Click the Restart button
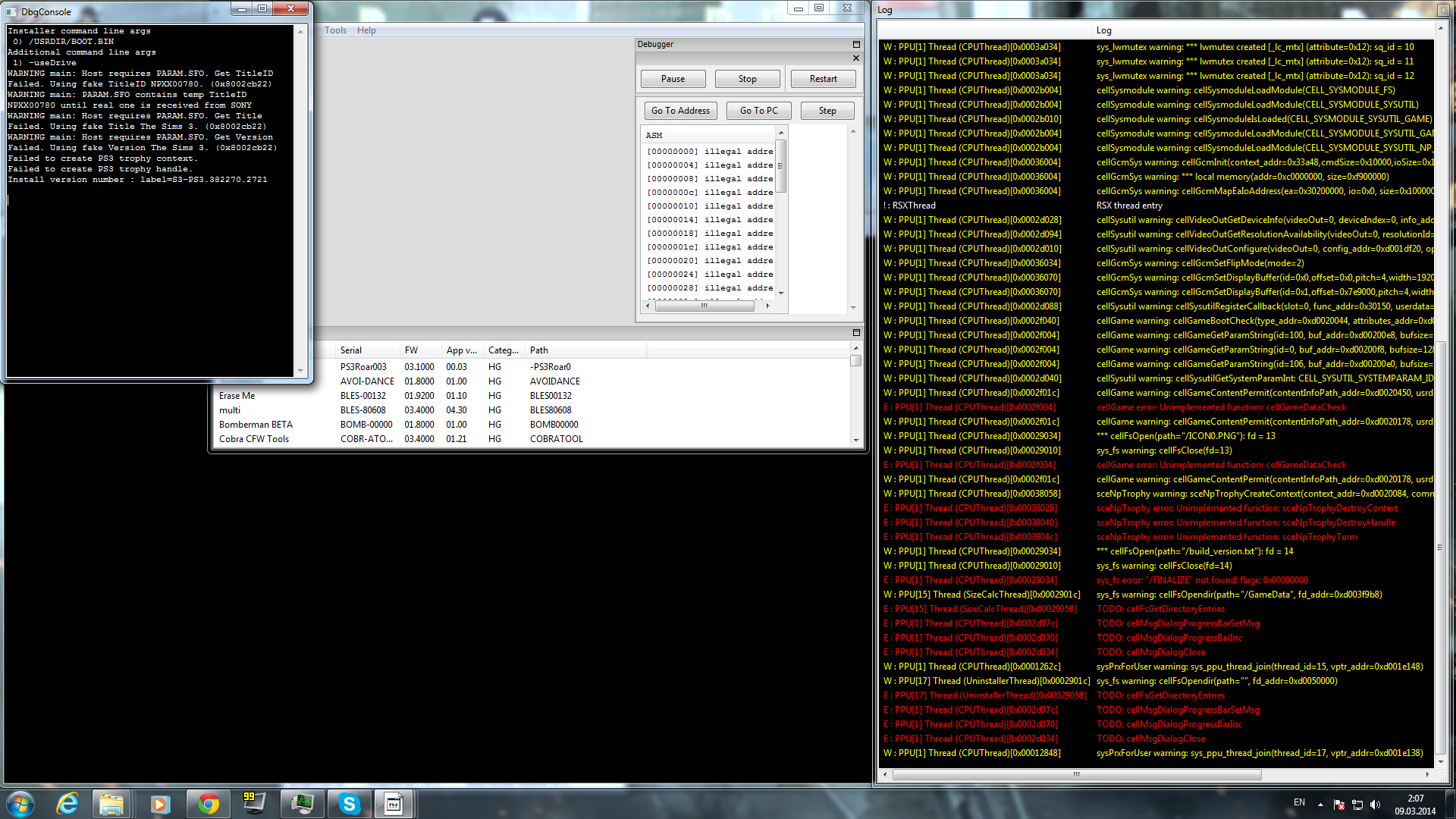Image resolution: width=1456 pixels, height=819 pixels. pyautogui.click(x=823, y=79)
